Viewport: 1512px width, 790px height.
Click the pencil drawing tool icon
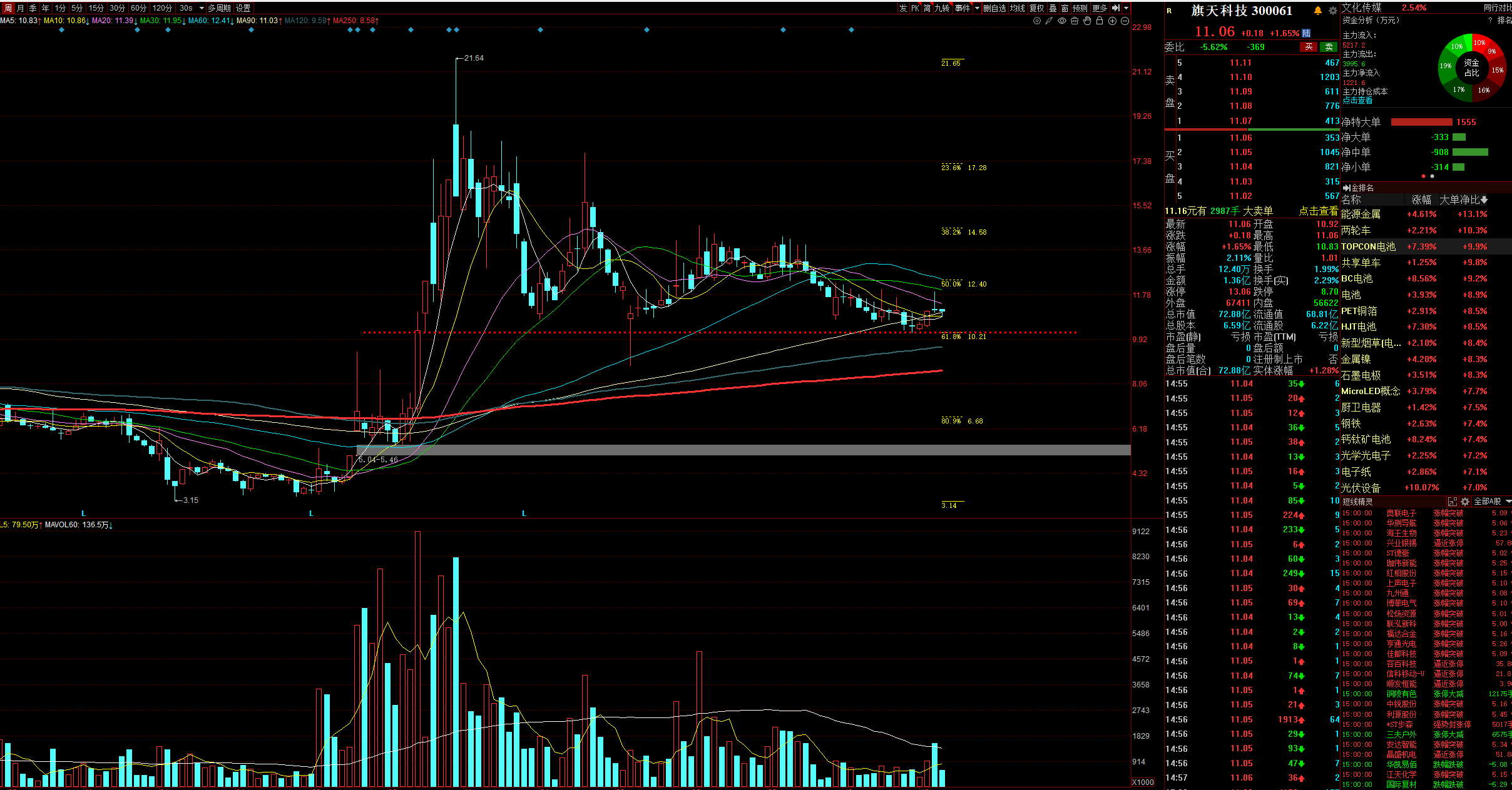click(1049, 21)
